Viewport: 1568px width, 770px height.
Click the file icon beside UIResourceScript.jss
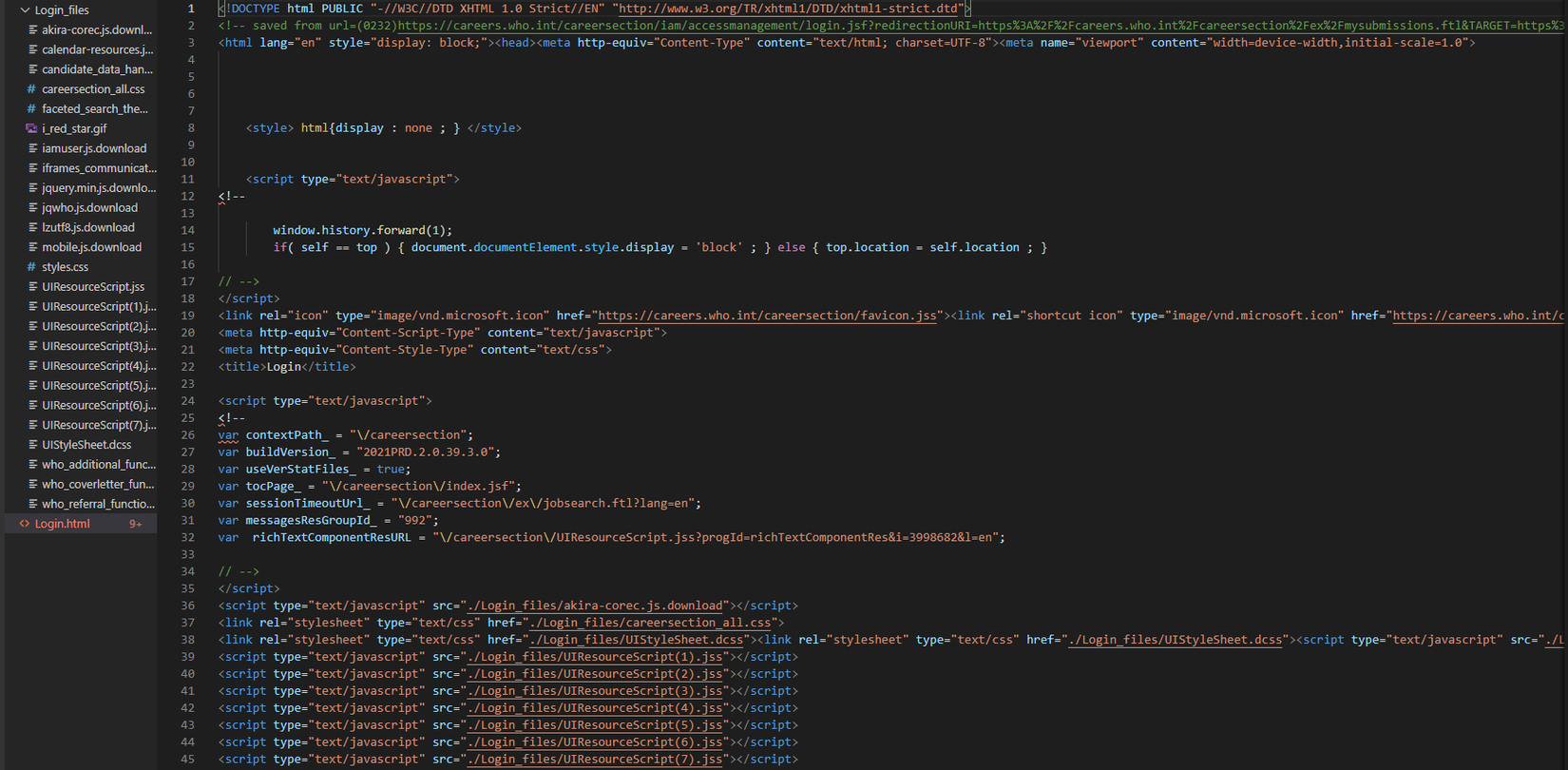pos(33,287)
